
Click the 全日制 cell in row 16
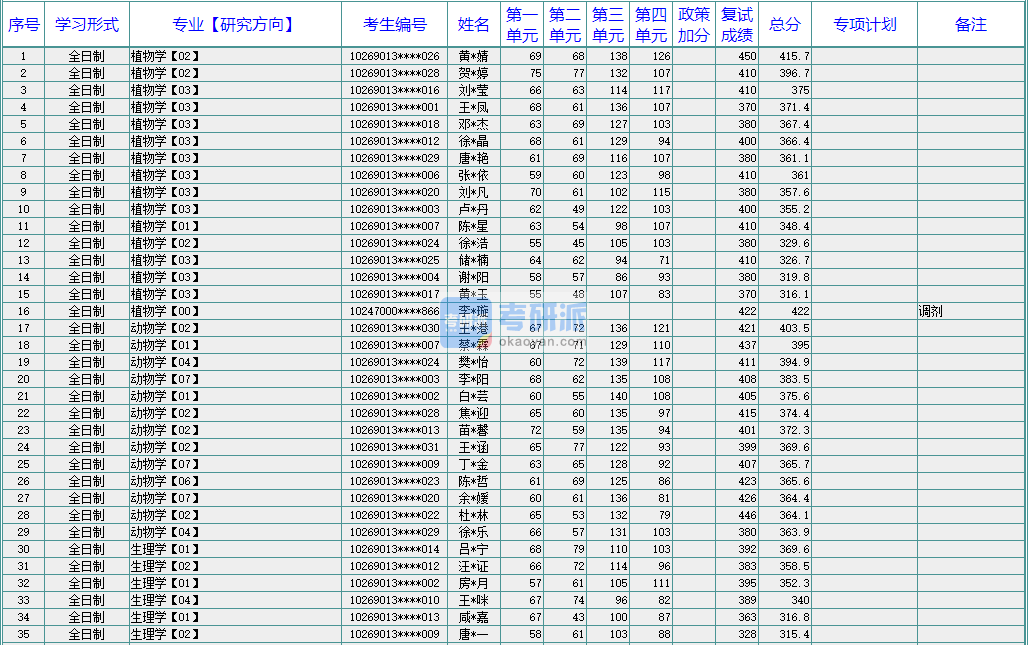(x=86, y=311)
